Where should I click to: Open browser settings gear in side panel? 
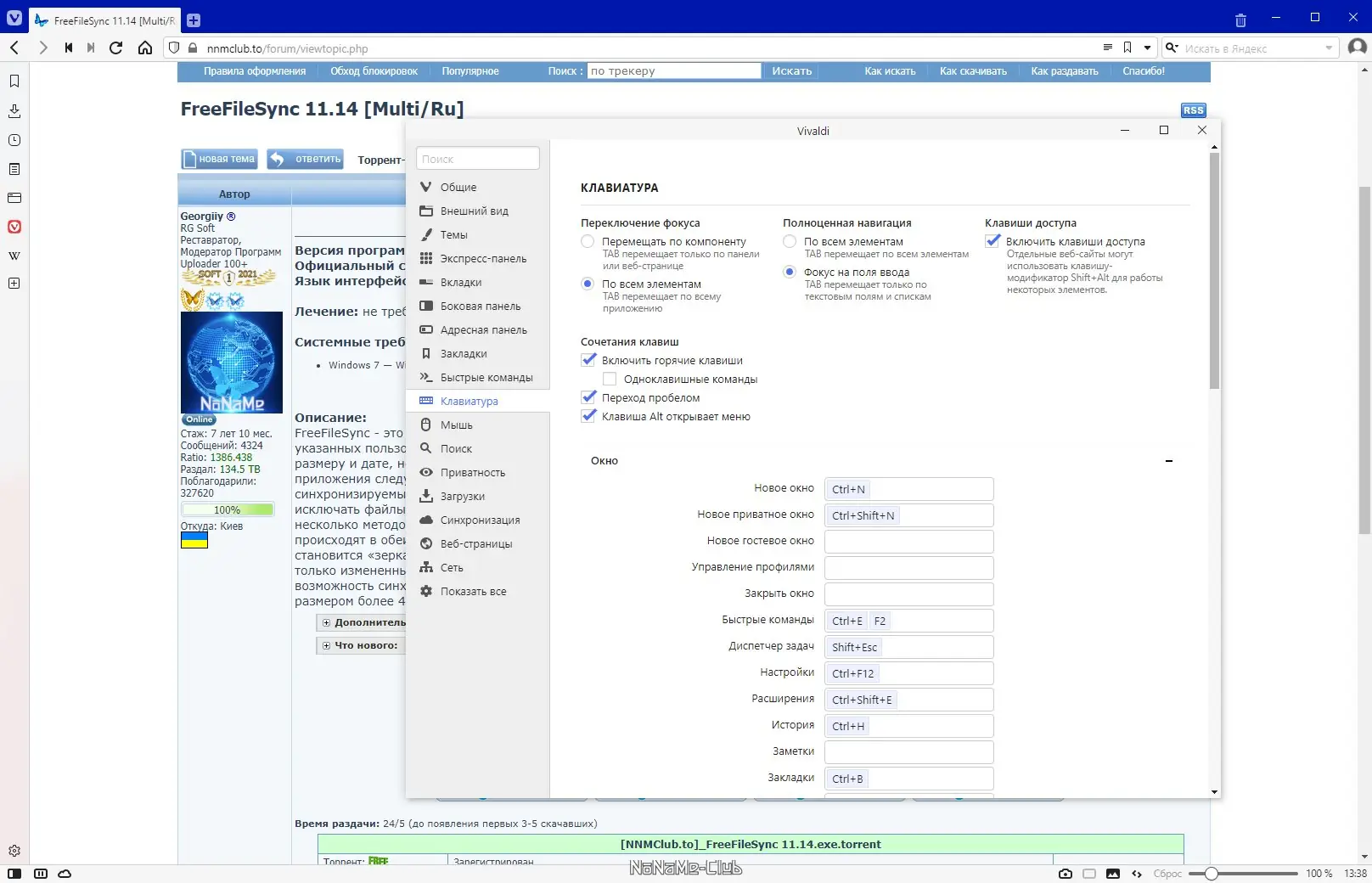click(x=14, y=851)
